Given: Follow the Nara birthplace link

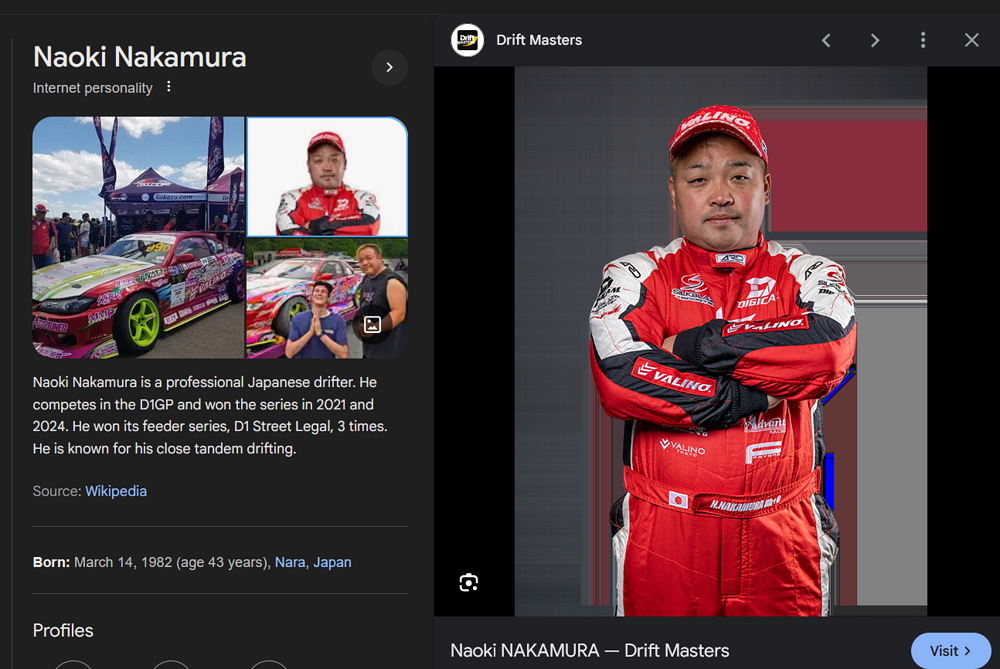Looking at the screenshot, I should pos(290,562).
